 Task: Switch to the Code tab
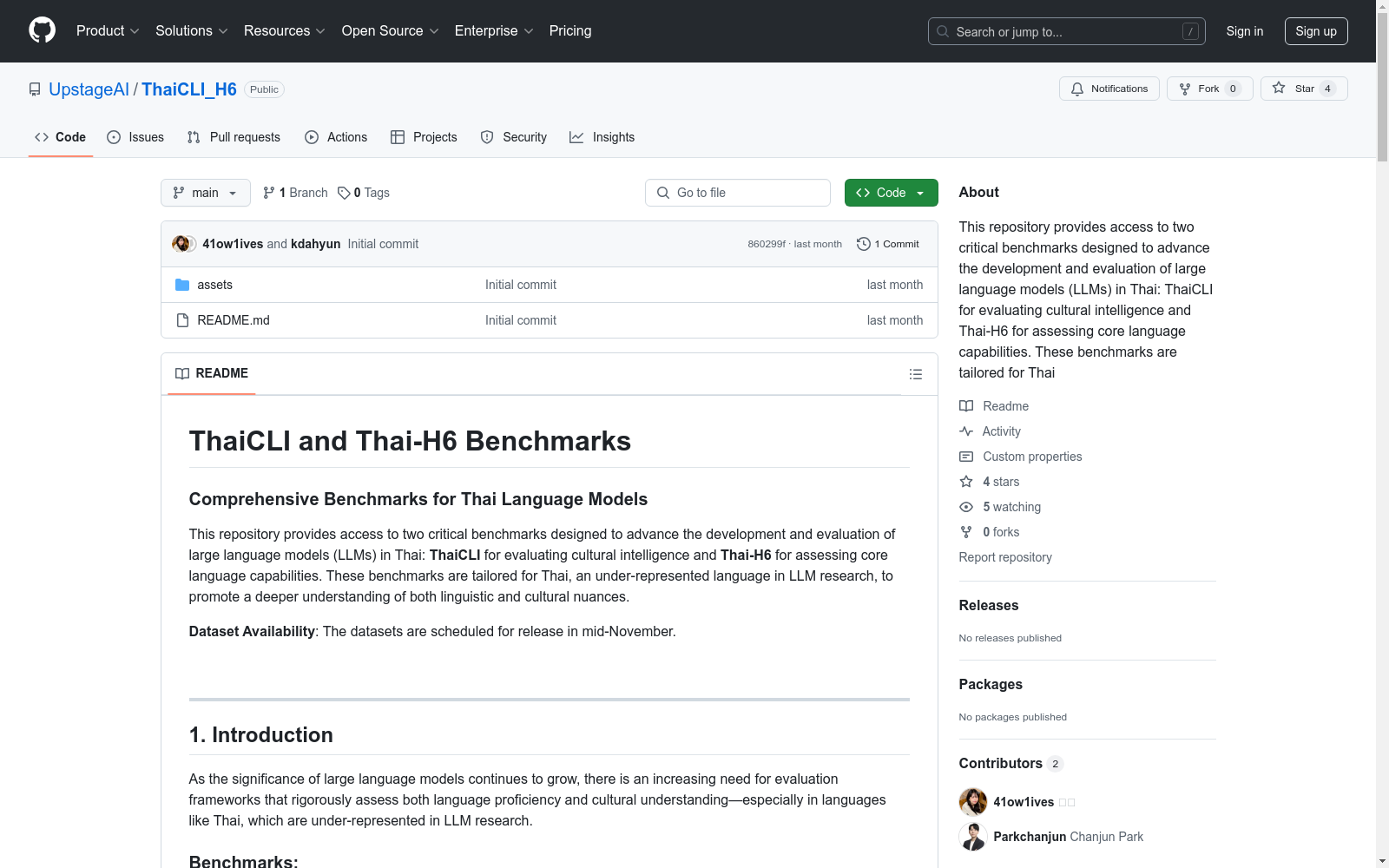61,137
